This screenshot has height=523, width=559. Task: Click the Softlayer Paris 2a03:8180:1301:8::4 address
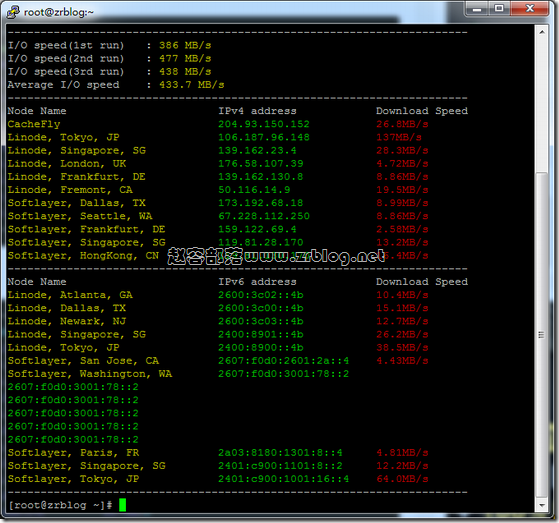point(280,453)
